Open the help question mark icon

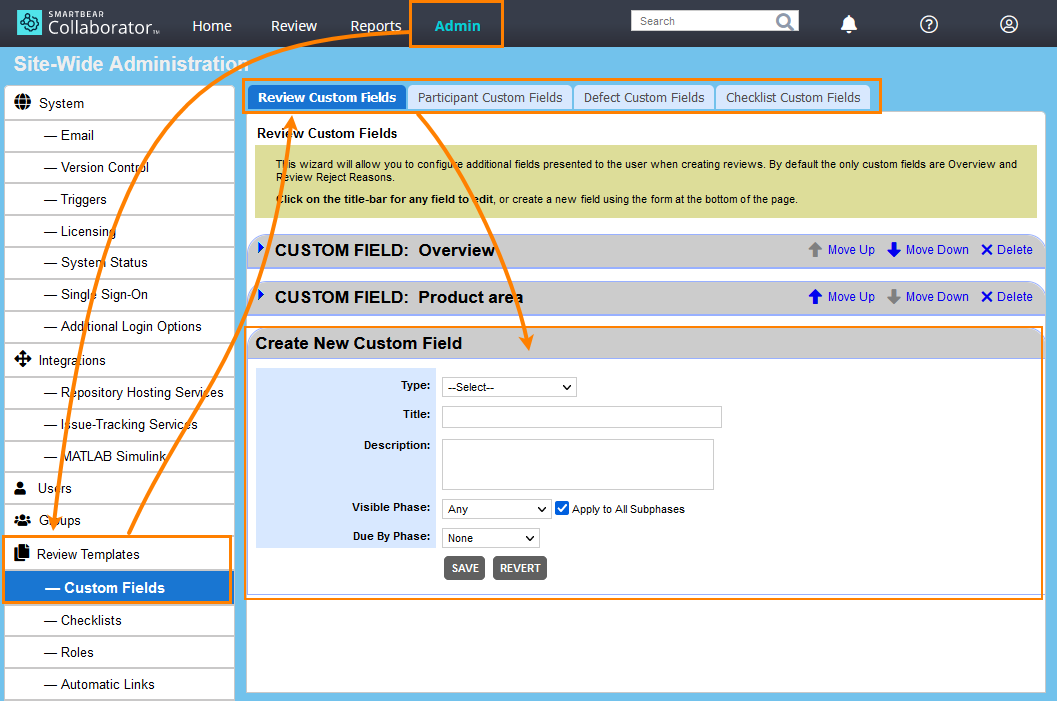pyautogui.click(x=929, y=25)
